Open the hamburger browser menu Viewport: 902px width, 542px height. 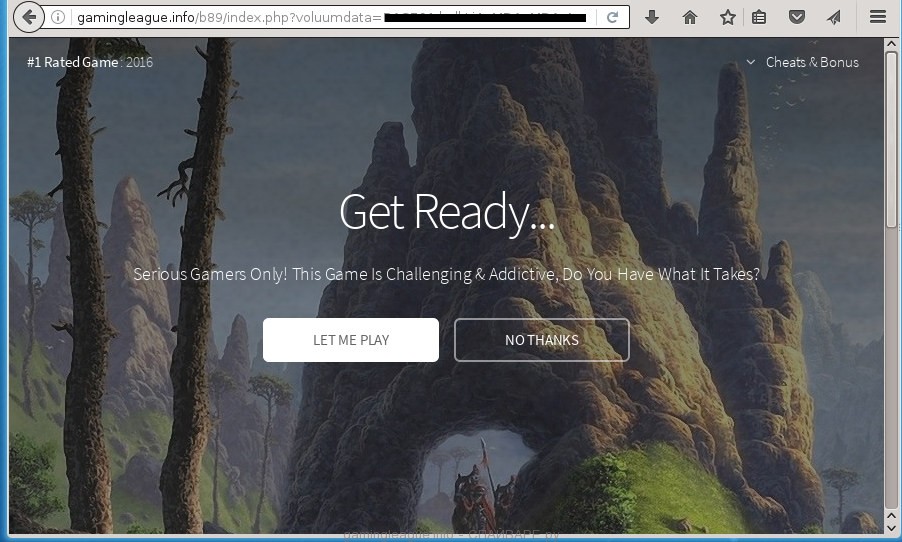coord(878,17)
